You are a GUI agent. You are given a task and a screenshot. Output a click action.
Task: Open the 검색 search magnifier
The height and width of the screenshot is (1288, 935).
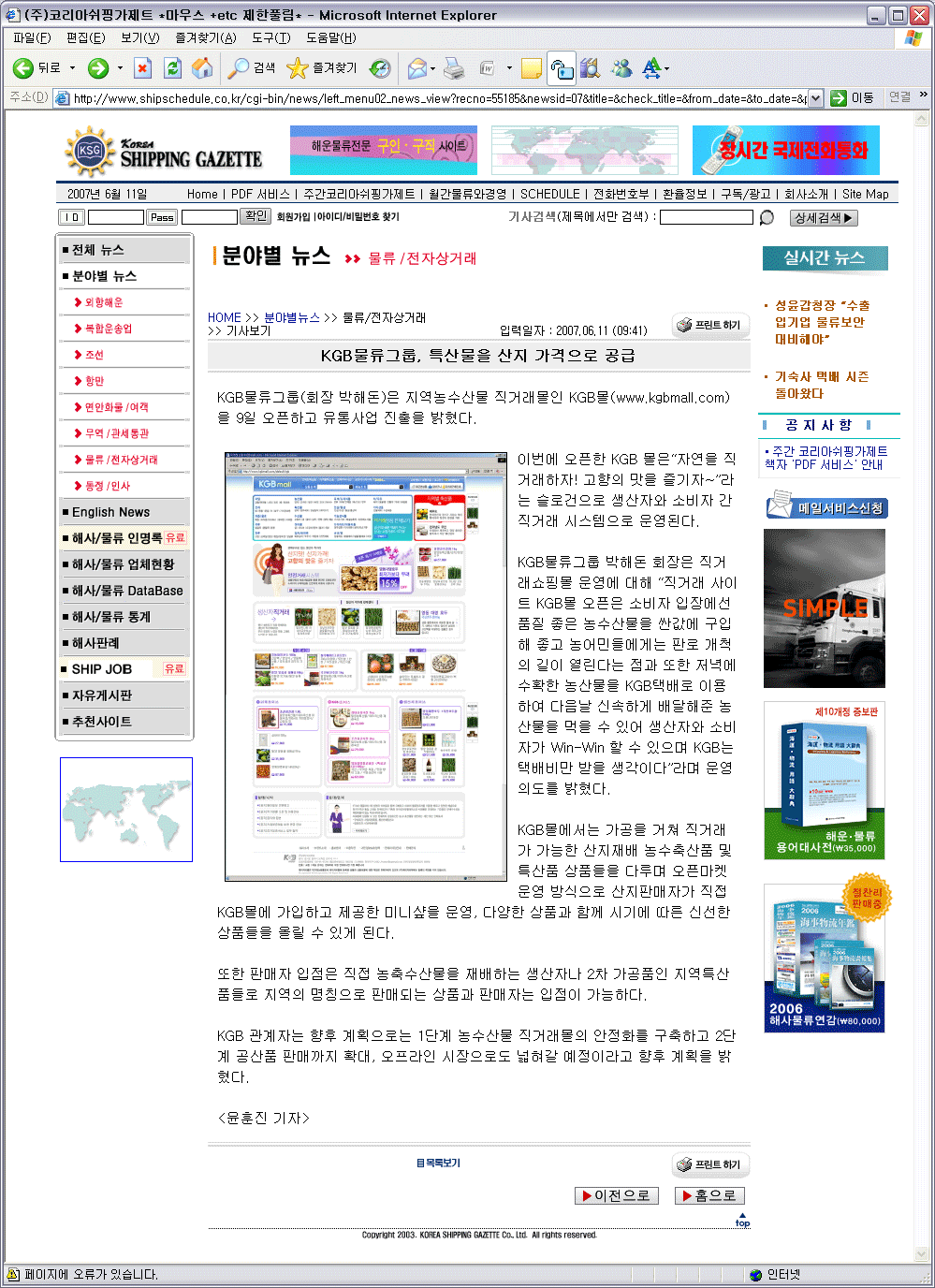point(253,67)
